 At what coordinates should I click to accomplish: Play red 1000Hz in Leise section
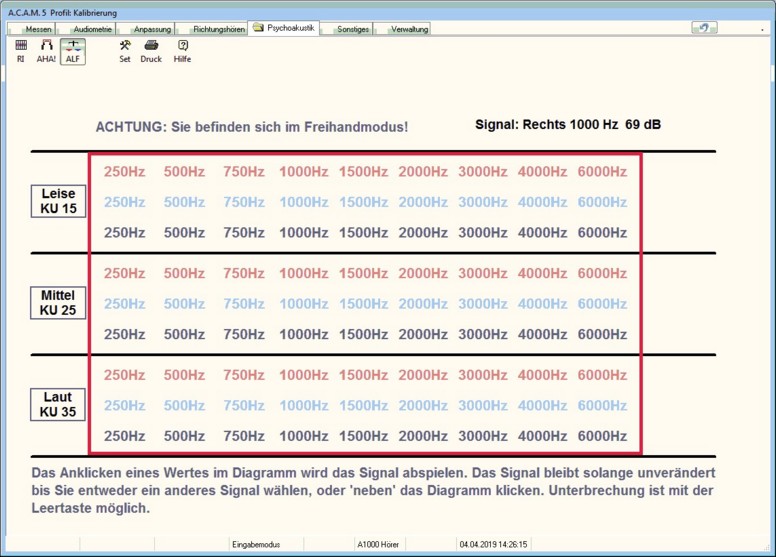[304, 172]
